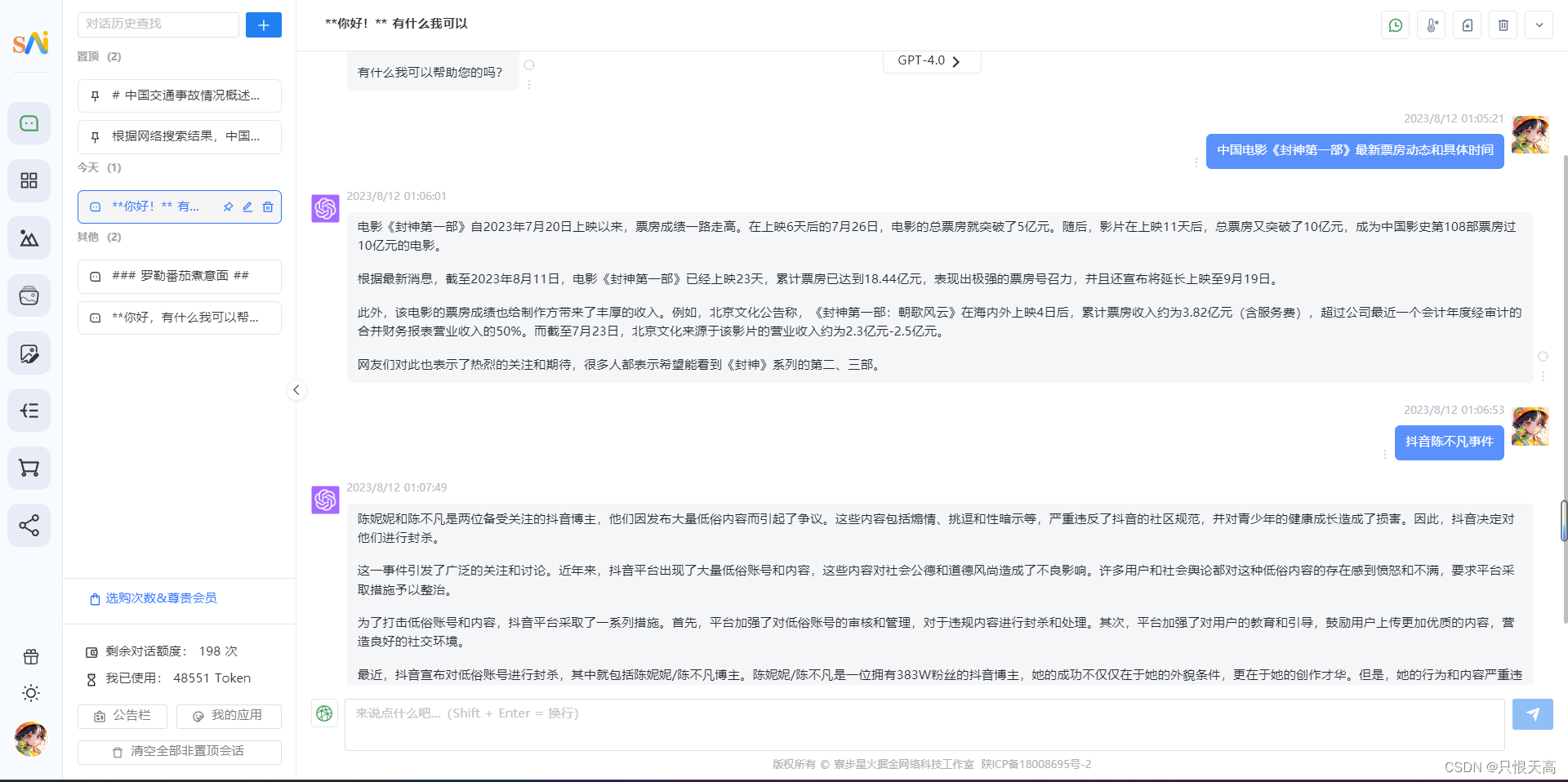Open the chat section in left sidebar
This screenshot has width=1568, height=782.
tap(29, 123)
